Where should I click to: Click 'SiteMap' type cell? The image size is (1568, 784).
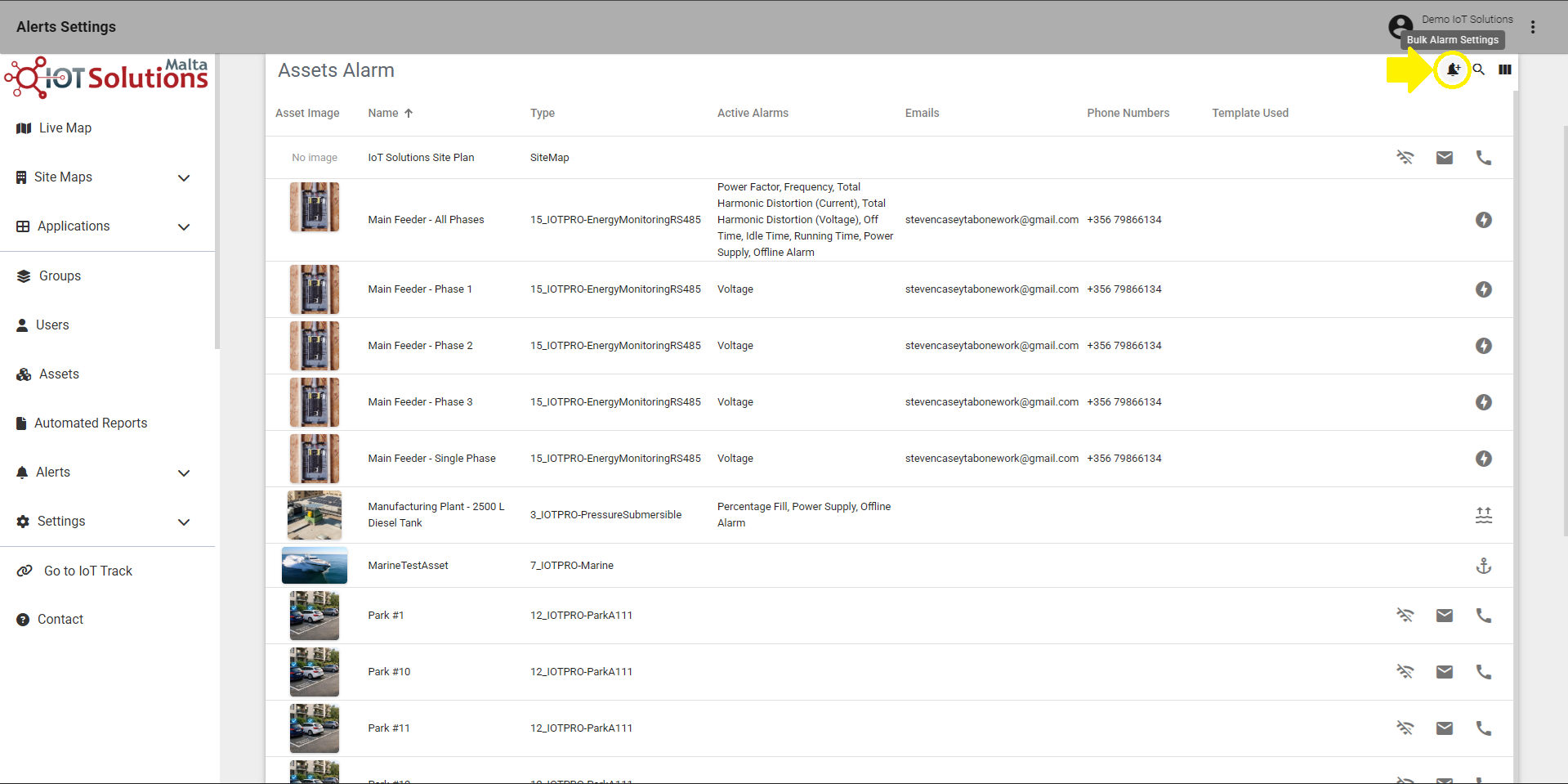(549, 158)
